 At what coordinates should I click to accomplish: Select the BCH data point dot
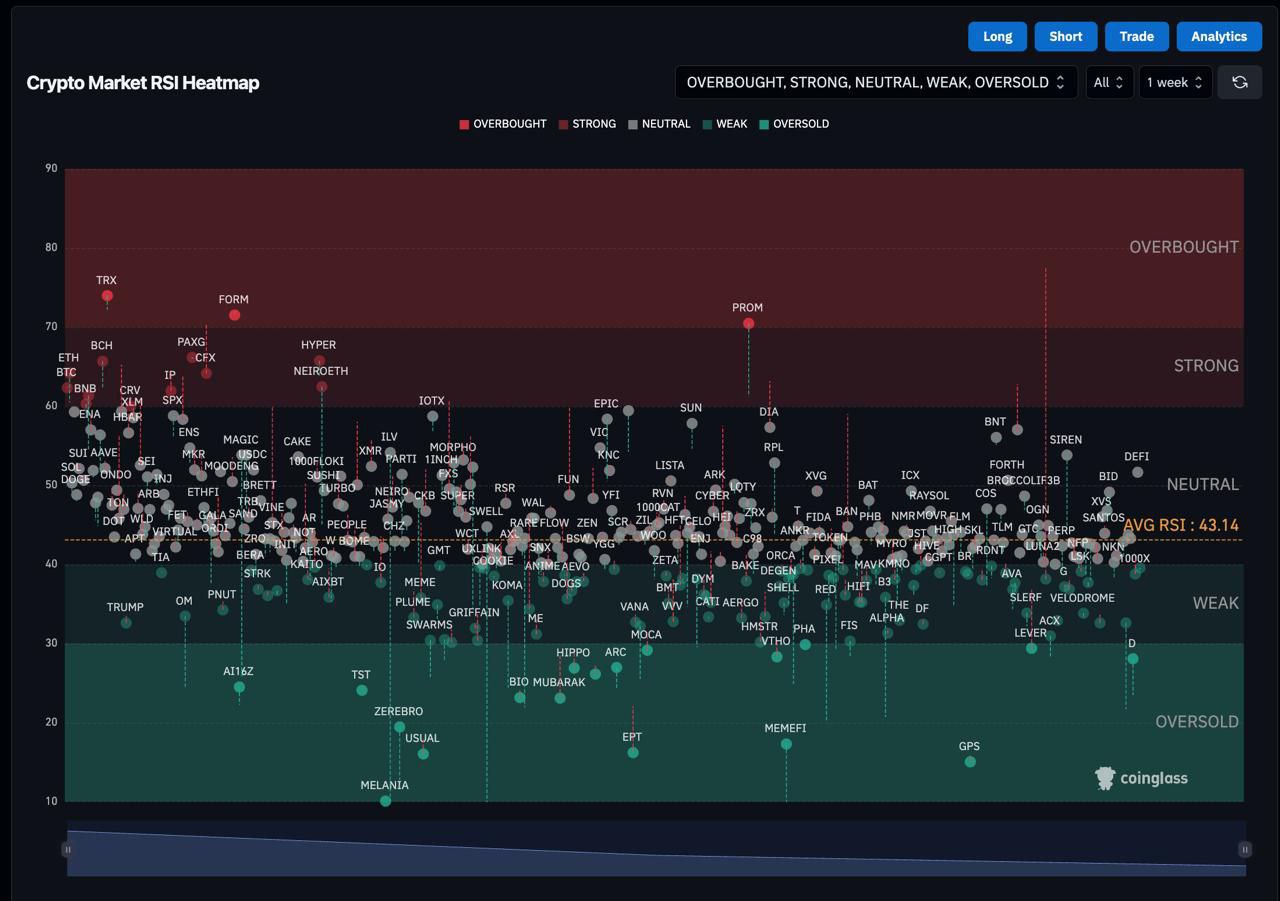click(x=102, y=361)
